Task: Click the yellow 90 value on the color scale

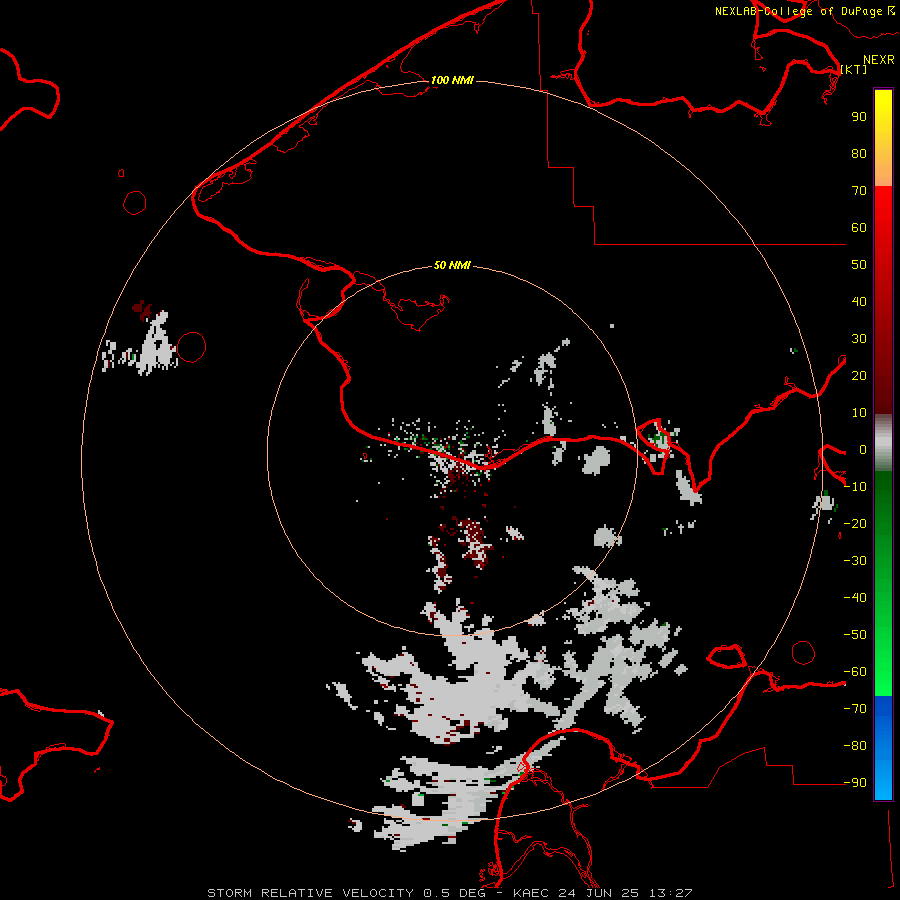Action: pos(859,117)
